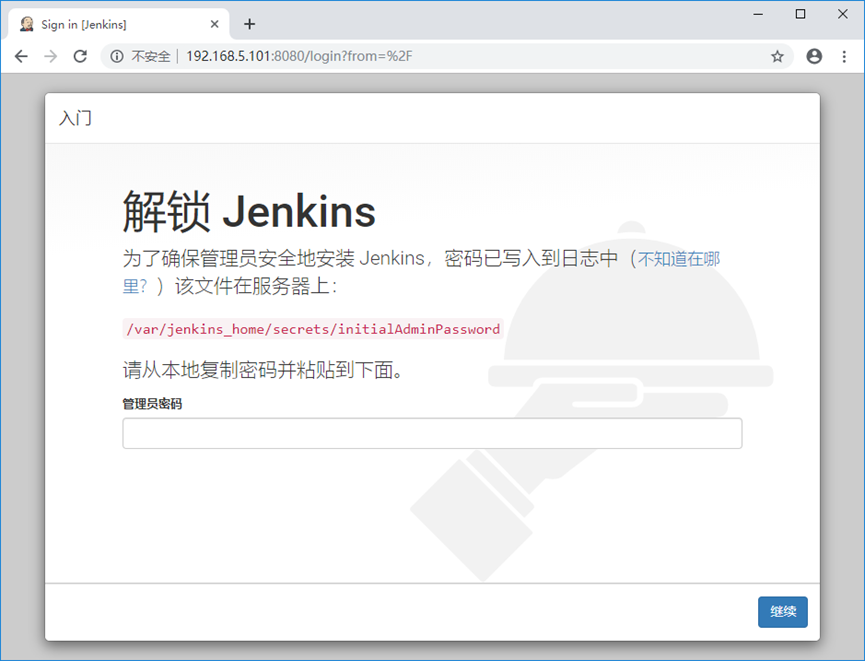The height and width of the screenshot is (661, 865).
Task: Click the 请从本地复制密码并粘贴到下面 instruction text
Action: click(x=264, y=370)
